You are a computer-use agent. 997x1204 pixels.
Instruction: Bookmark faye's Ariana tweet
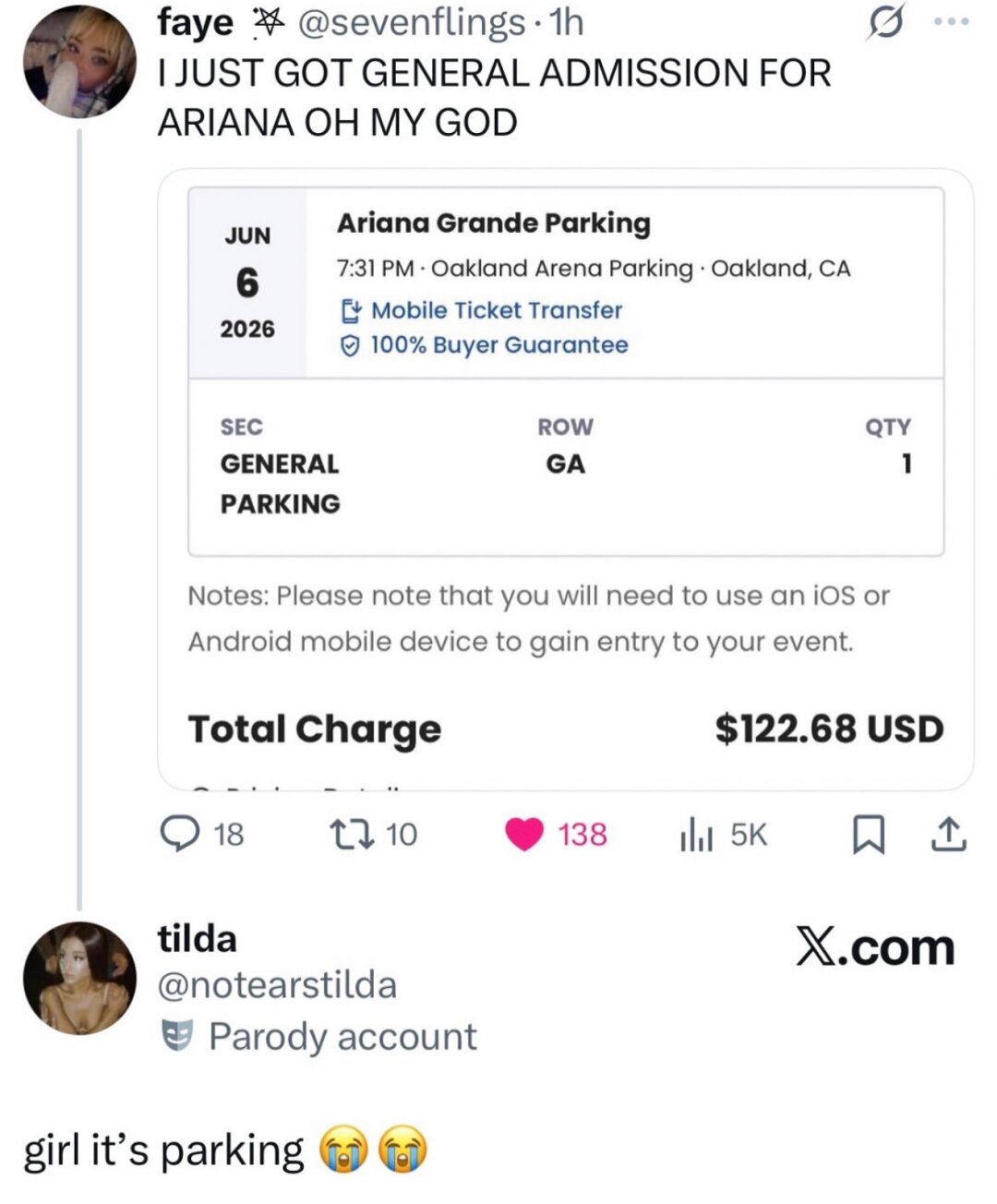(867, 835)
